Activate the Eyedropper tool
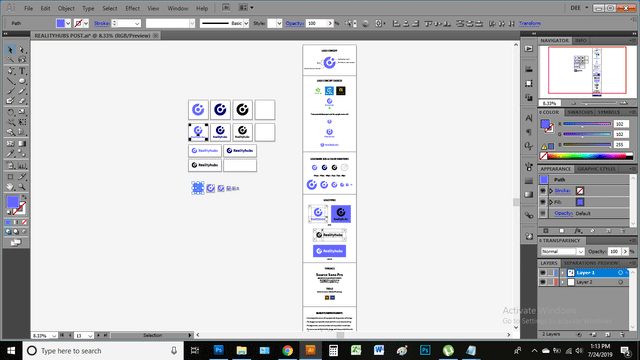Image resolution: width=640 pixels, height=360 pixels. [x=10, y=154]
